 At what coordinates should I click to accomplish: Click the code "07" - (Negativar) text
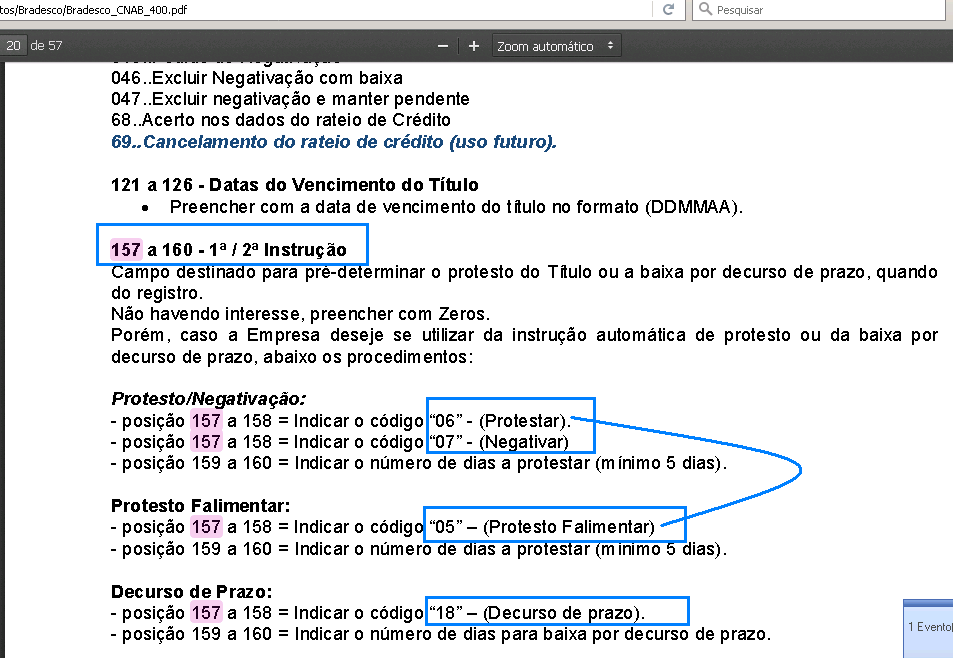click(499, 442)
